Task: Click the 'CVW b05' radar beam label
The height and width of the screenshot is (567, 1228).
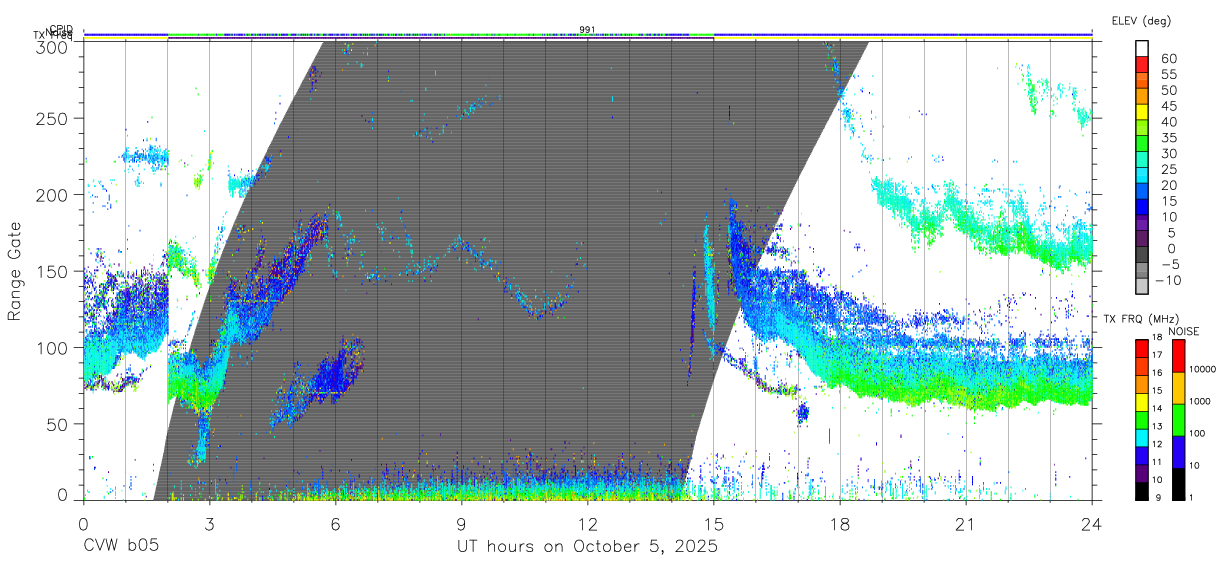Action: [x=121, y=547]
